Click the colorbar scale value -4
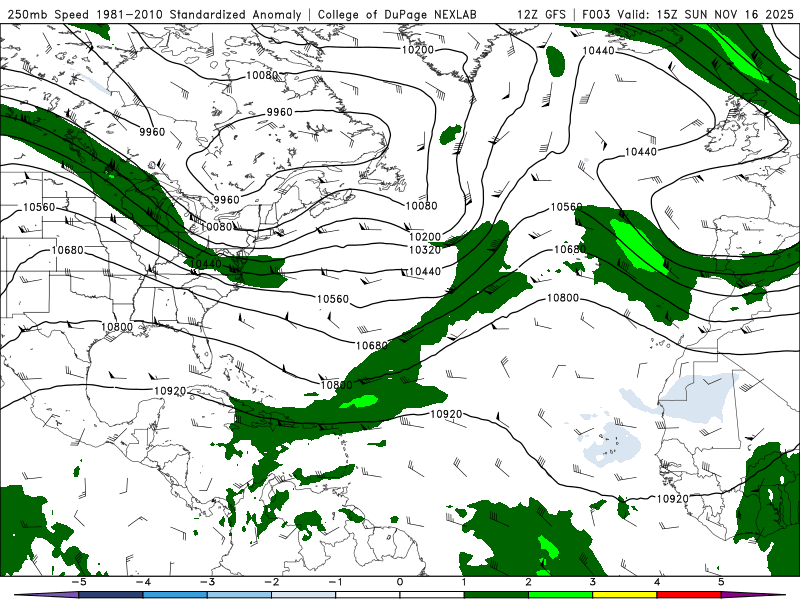800x600 pixels. tap(143, 582)
